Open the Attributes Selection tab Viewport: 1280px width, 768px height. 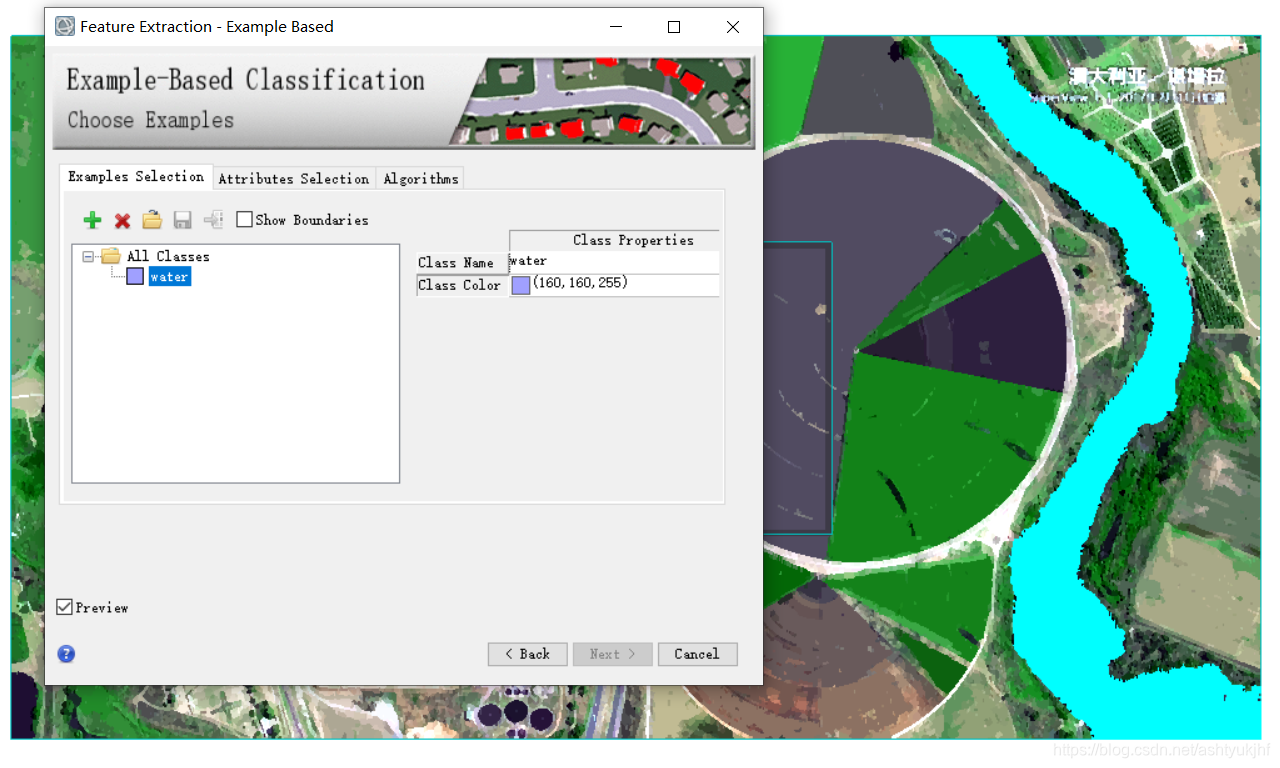click(x=294, y=179)
